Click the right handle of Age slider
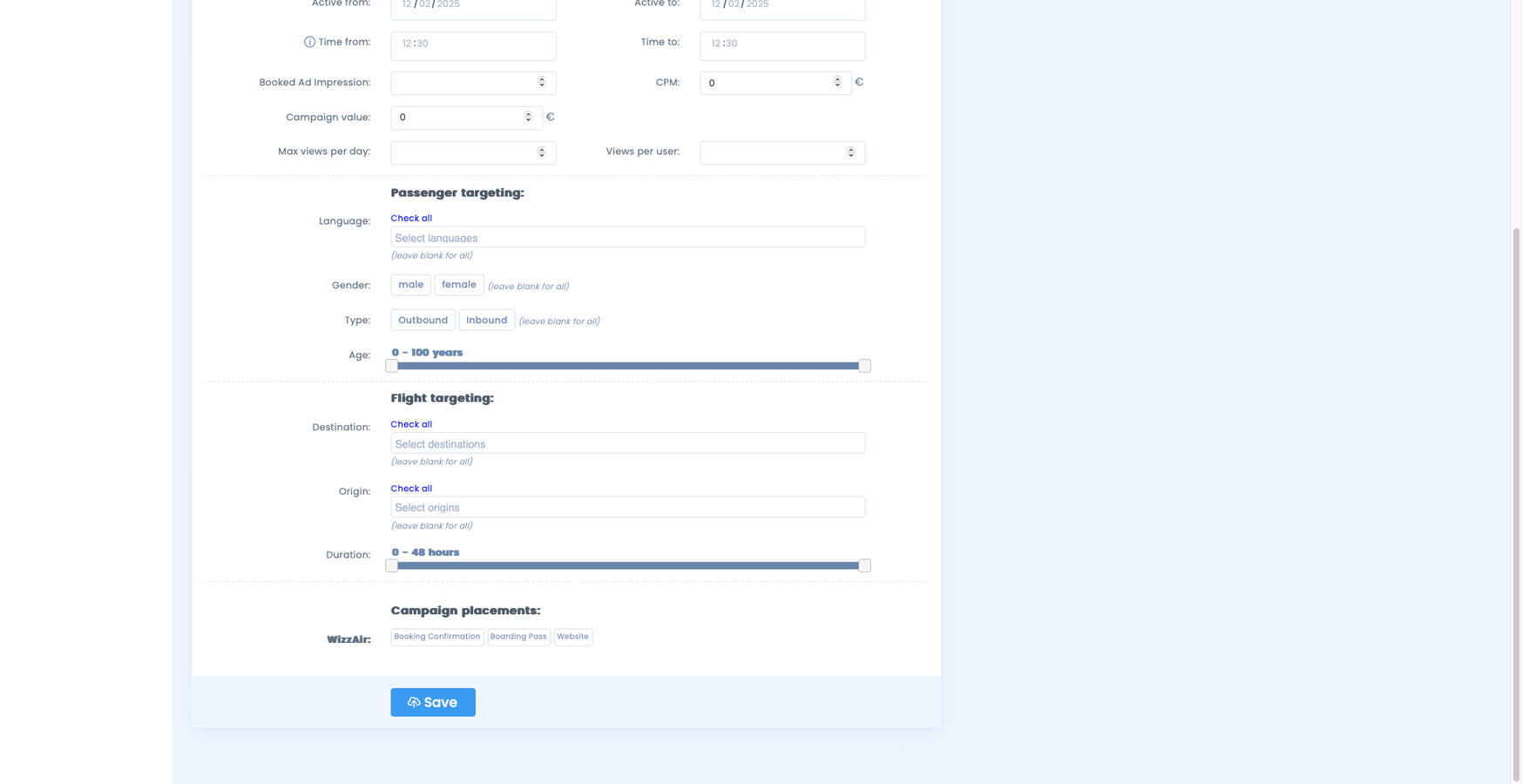 pos(864,366)
